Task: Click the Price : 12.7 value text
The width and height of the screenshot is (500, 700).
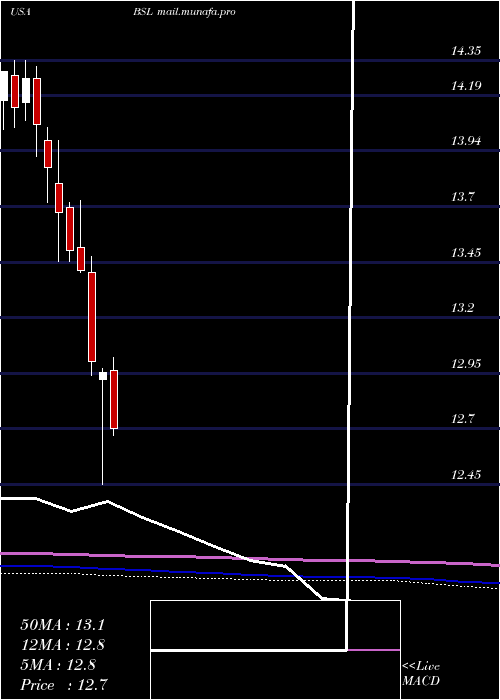Action: pyautogui.click(x=64, y=685)
